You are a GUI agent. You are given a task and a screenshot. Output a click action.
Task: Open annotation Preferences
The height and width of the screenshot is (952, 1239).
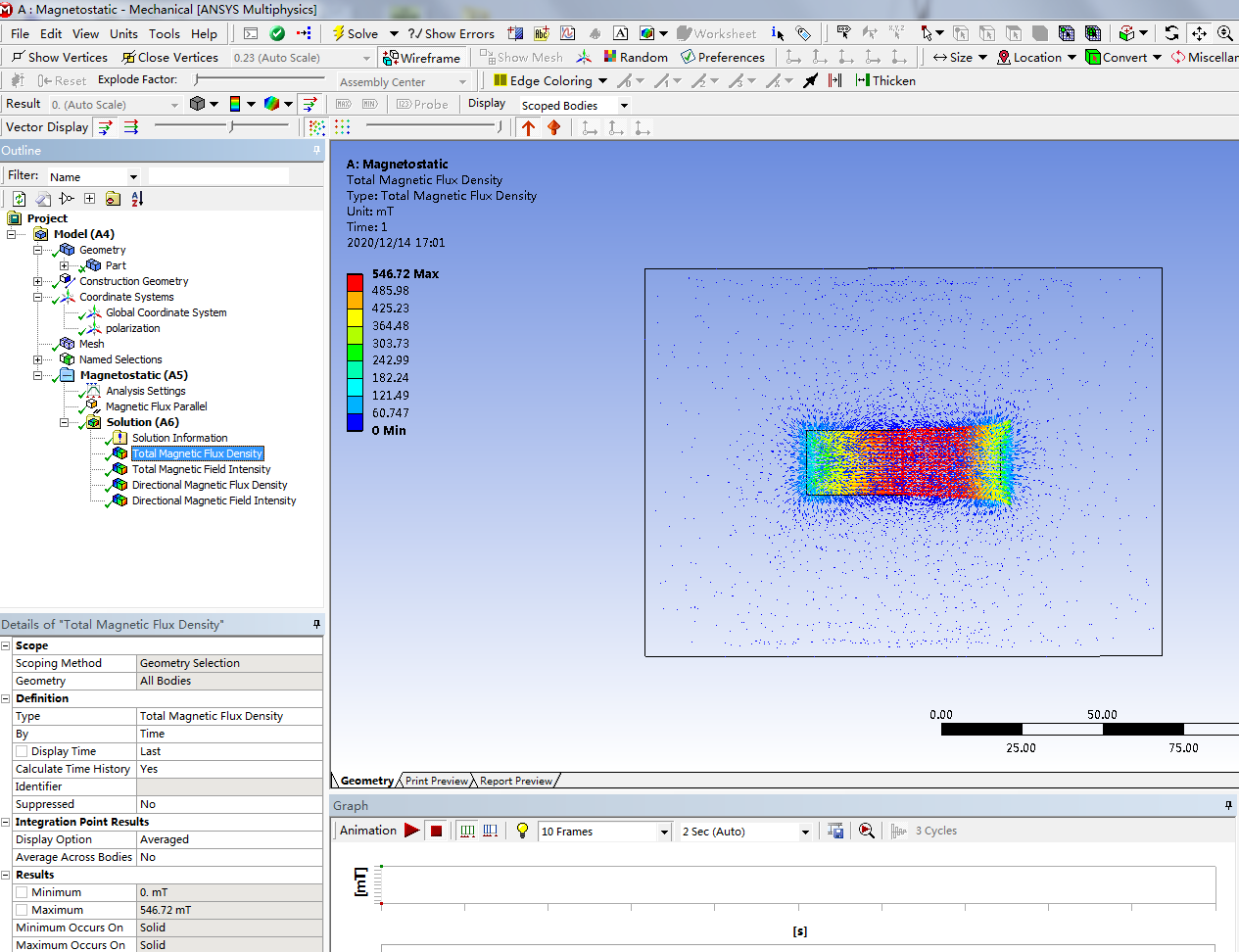coord(723,57)
